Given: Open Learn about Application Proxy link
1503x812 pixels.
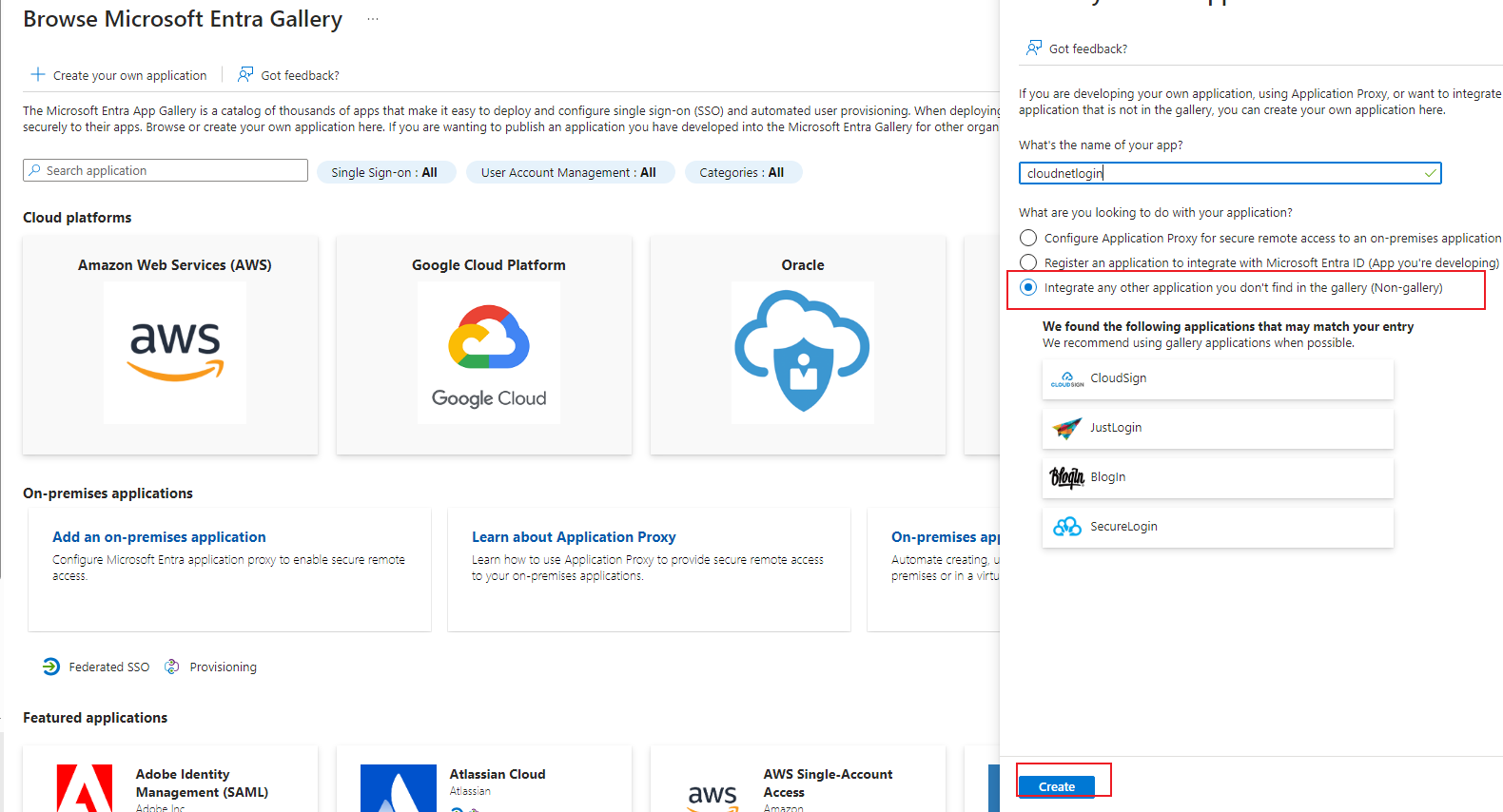Looking at the screenshot, I should 574,537.
